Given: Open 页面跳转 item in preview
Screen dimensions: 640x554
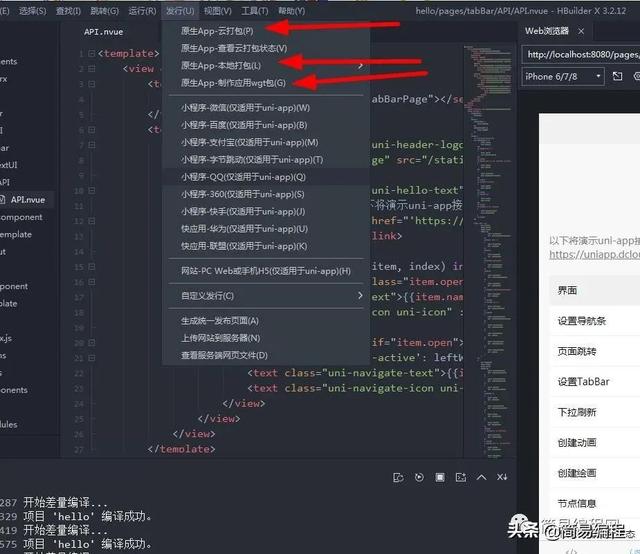Looking at the screenshot, I should (595, 351).
